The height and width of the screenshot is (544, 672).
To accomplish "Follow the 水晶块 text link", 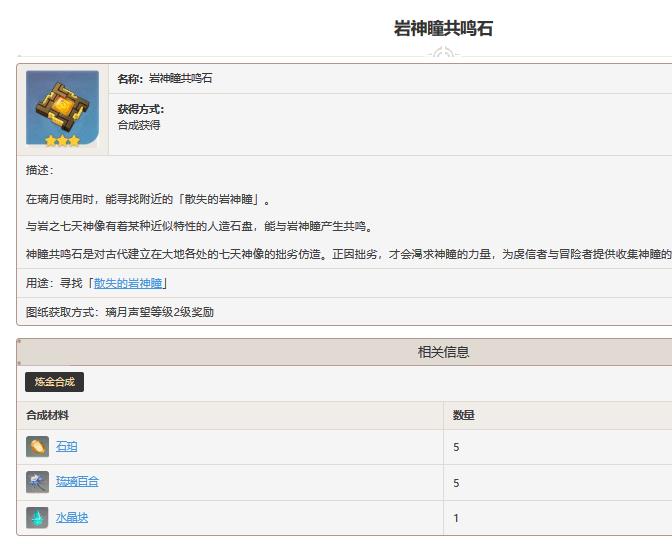I will pos(72,518).
